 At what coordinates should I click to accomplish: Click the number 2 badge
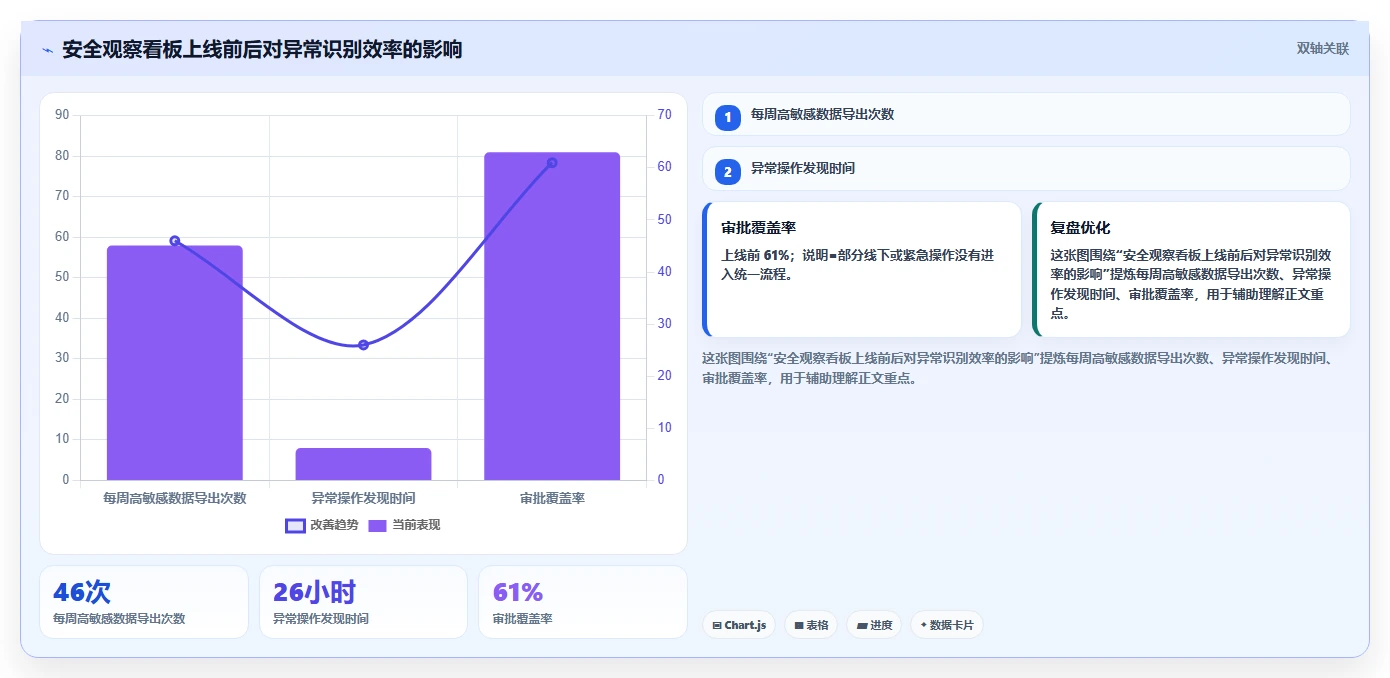click(x=728, y=172)
